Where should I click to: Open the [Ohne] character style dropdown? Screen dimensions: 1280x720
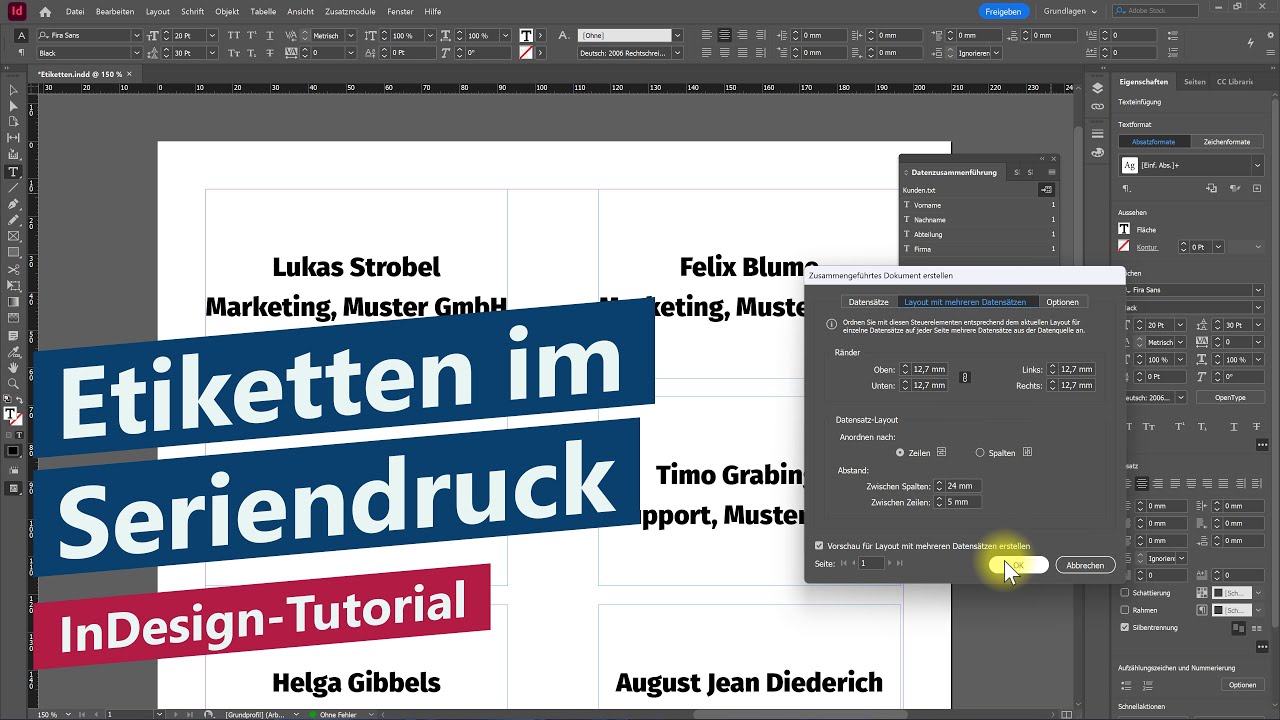(677, 35)
